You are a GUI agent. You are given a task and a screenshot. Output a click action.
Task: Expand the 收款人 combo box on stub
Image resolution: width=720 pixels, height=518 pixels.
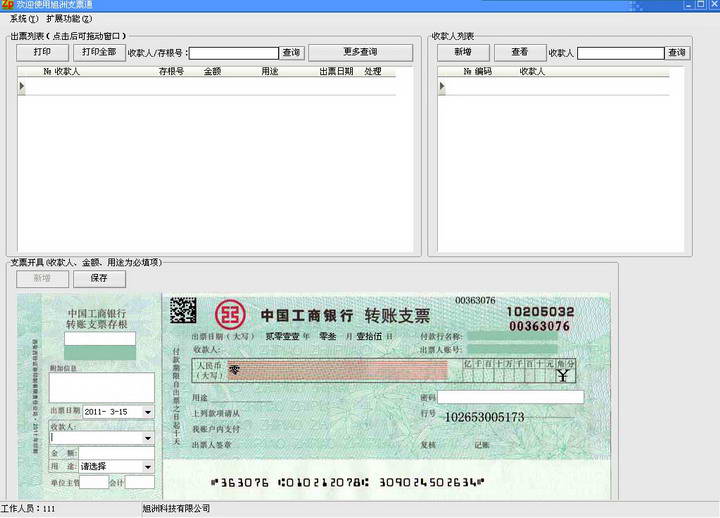[148, 439]
